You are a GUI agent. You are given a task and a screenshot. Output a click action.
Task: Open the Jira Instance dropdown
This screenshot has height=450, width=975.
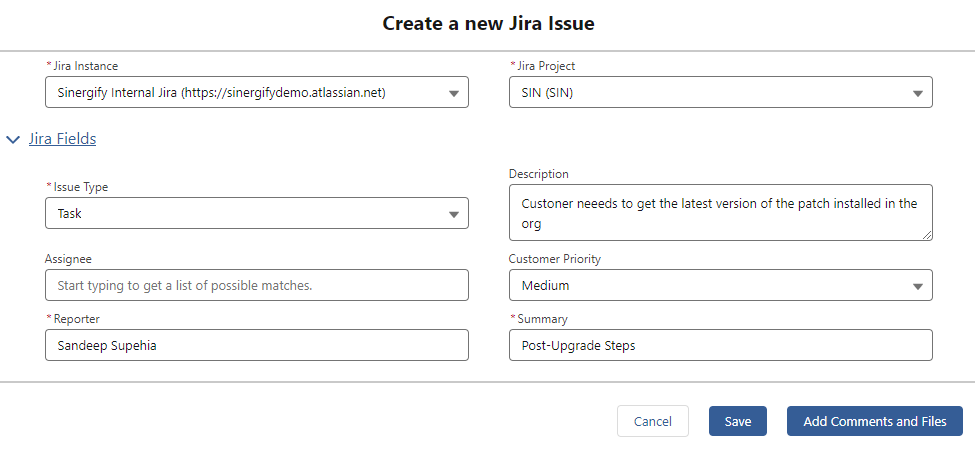[256, 92]
